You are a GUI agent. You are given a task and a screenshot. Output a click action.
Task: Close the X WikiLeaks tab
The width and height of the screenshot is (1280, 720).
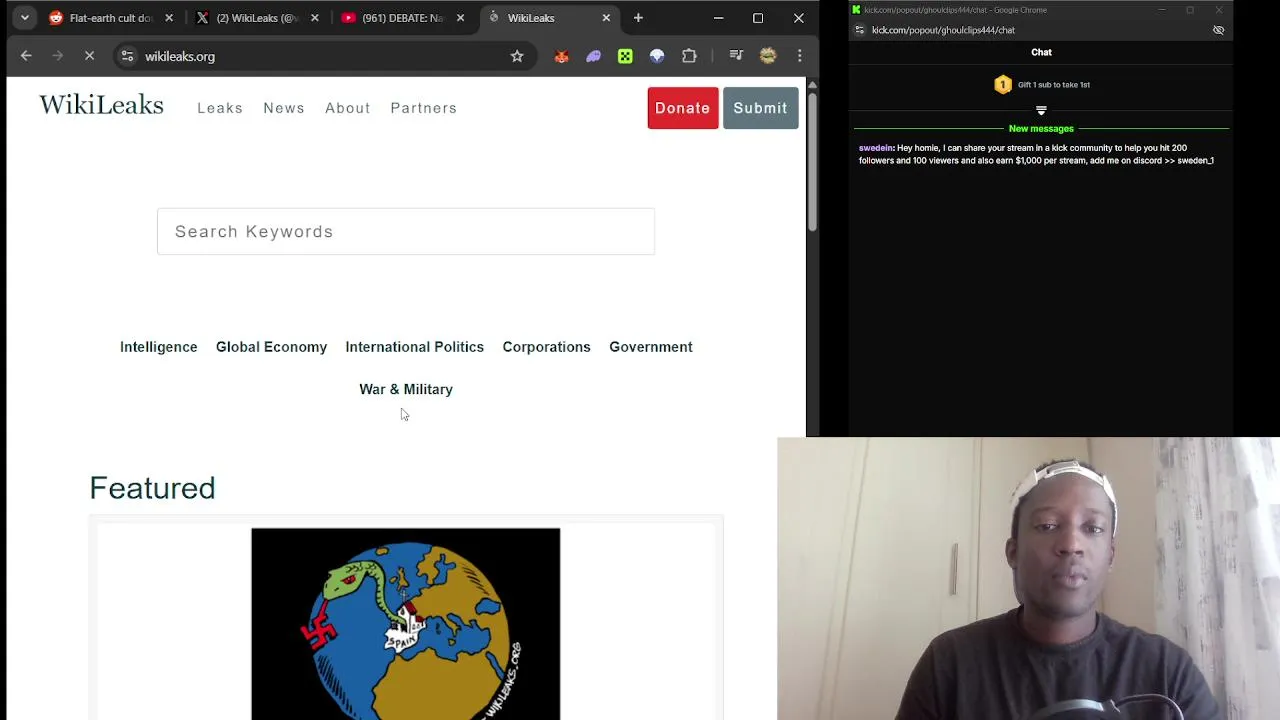click(x=315, y=18)
